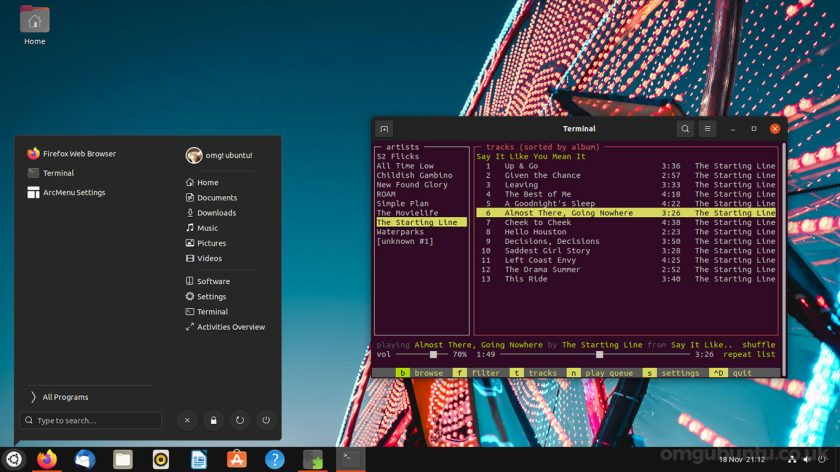Click the power icon in the system tray
Screen dimensions: 840x472
(822, 459)
